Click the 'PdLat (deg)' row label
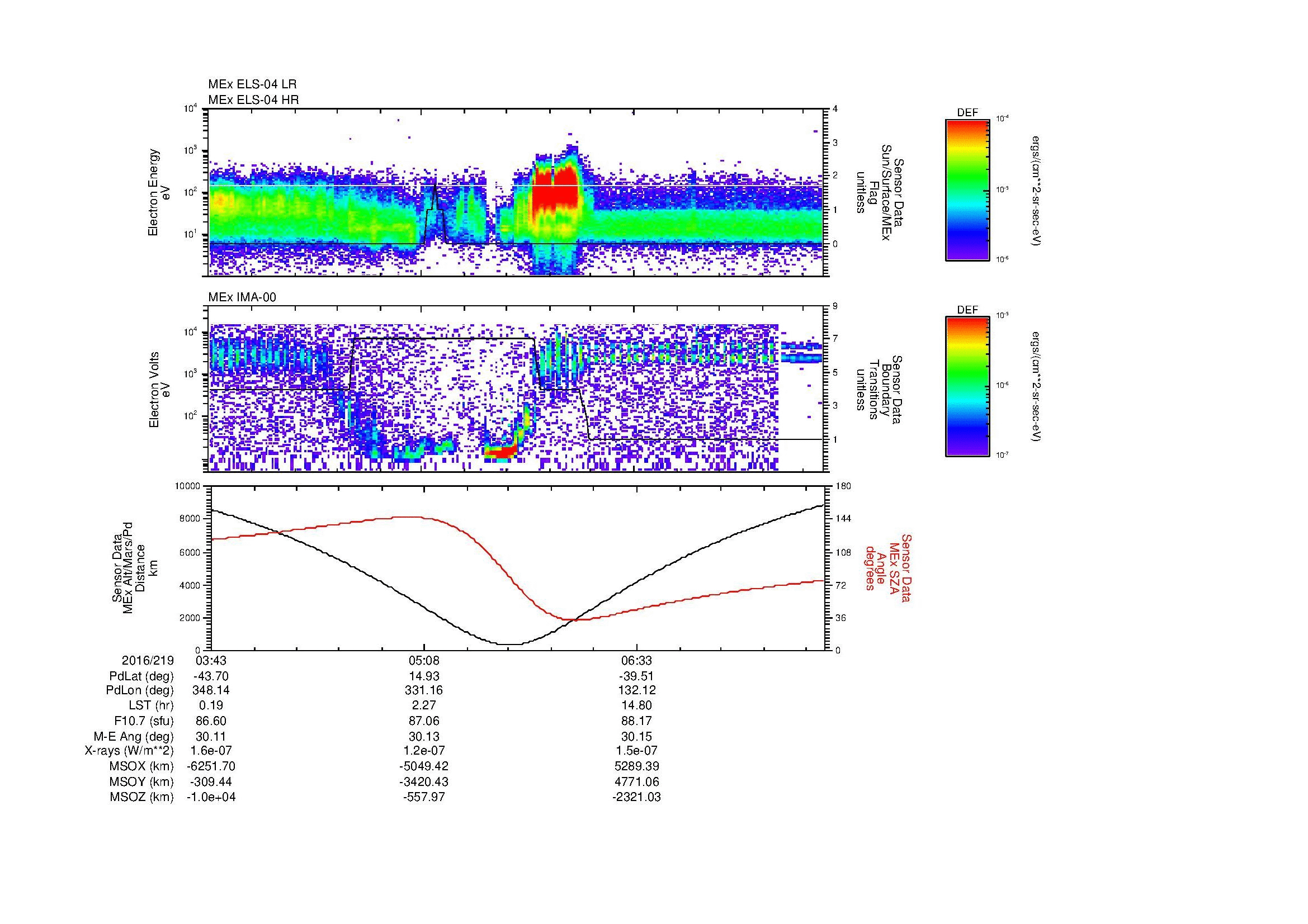Viewport: 1308px width, 924px height. tap(141, 676)
